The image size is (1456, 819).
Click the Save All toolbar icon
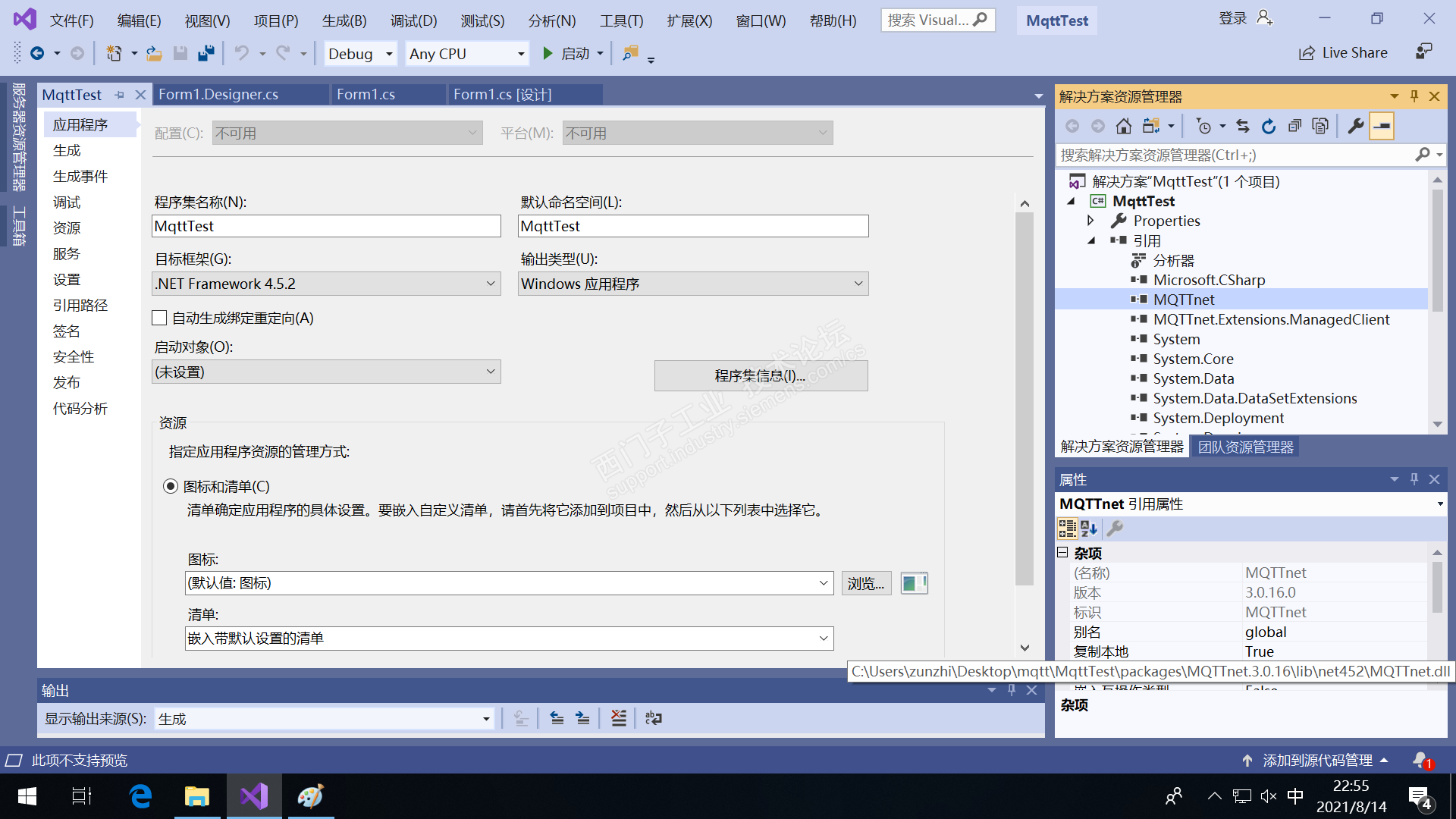pyautogui.click(x=206, y=53)
